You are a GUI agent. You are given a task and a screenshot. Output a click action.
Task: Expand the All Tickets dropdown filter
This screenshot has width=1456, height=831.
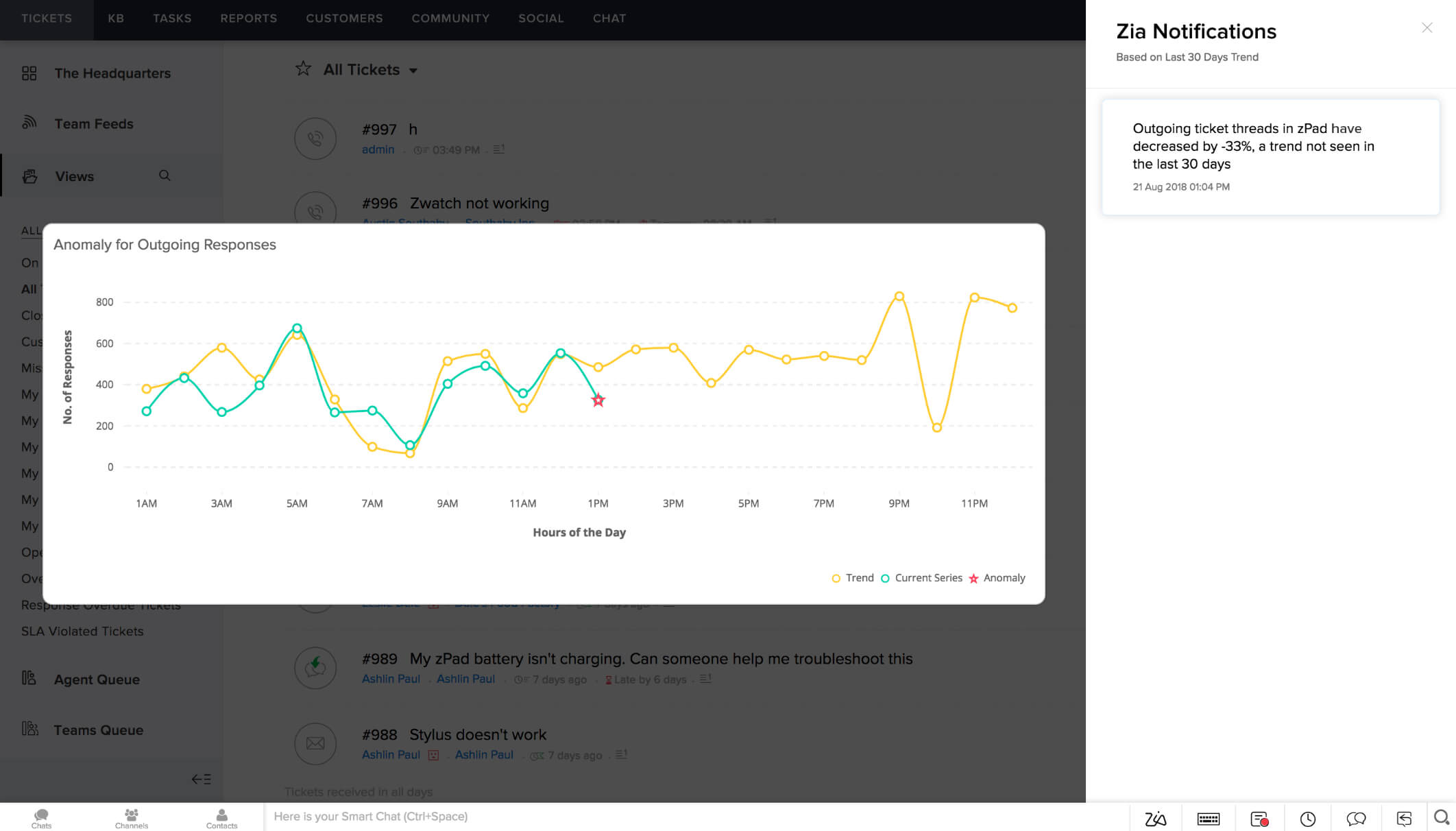[416, 70]
